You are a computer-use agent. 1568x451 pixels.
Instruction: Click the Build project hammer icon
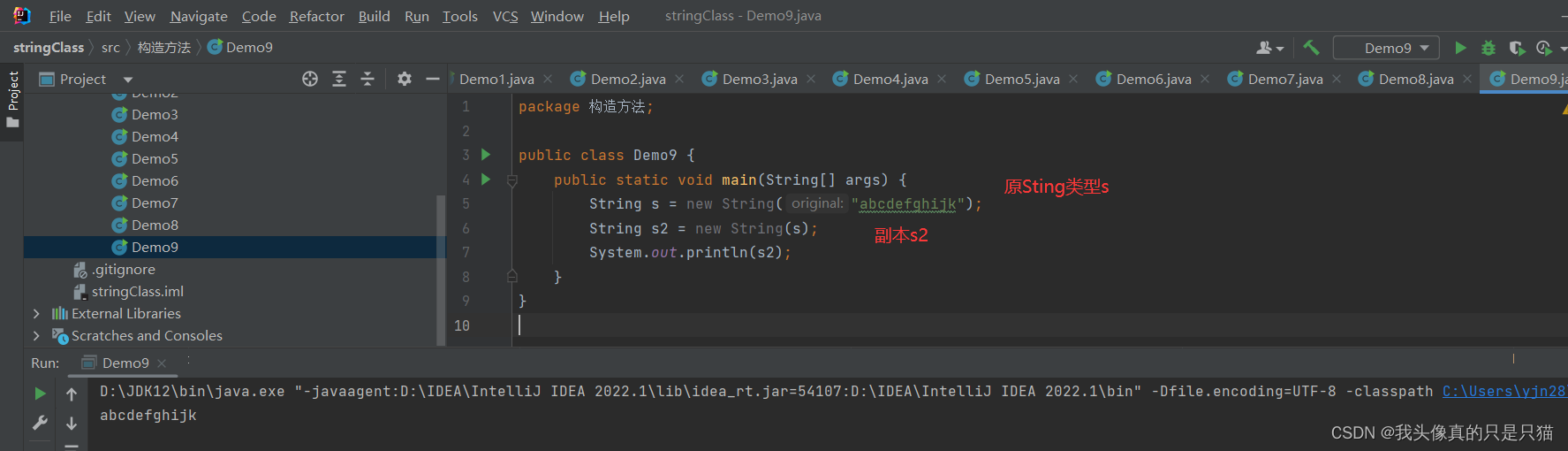point(1311,48)
